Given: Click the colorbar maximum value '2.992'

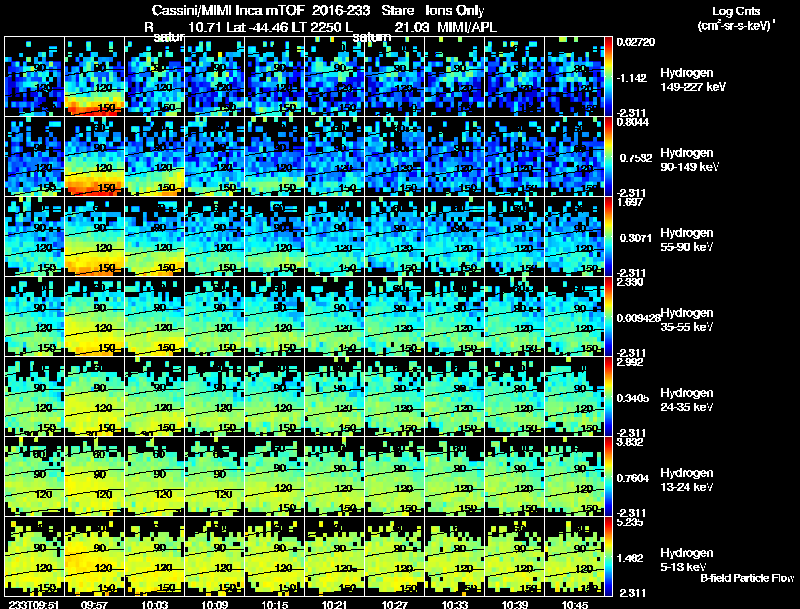Looking at the screenshot, I should (x=630, y=362).
